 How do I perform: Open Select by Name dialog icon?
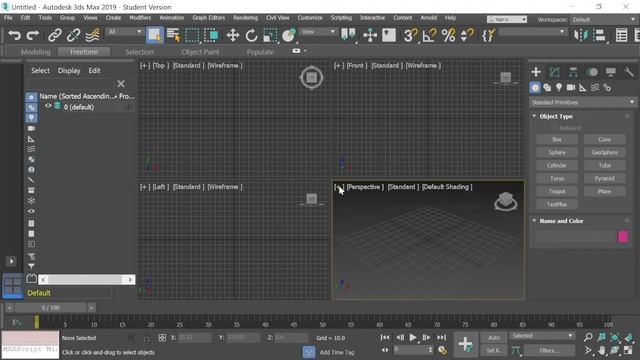(x=173, y=36)
